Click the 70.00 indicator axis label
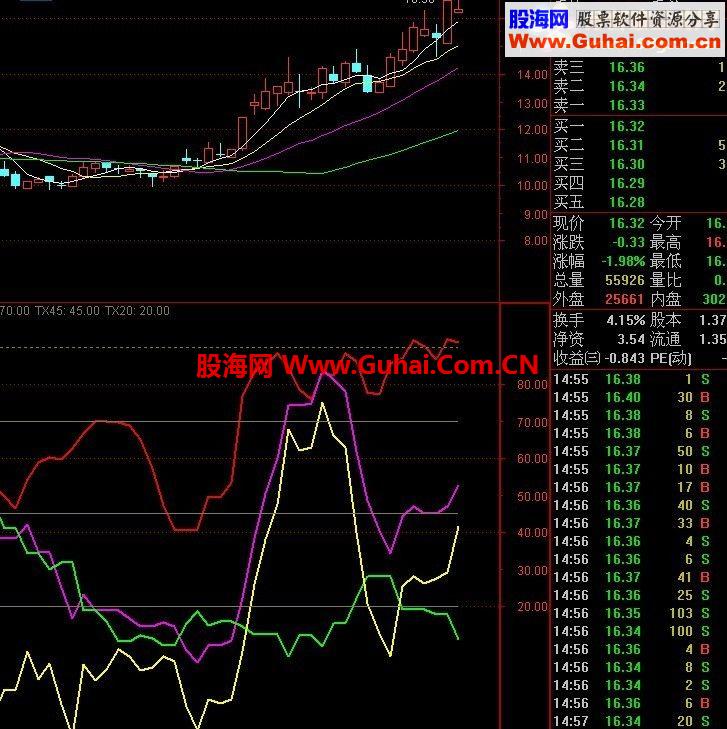 (532, 423)
